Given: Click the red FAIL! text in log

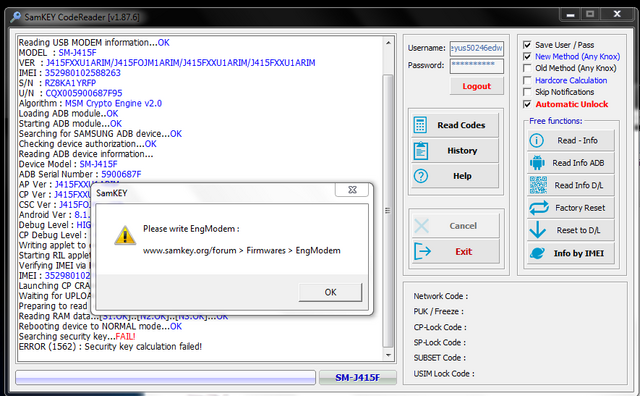Looking at the screenshot, I should (125, 336).
